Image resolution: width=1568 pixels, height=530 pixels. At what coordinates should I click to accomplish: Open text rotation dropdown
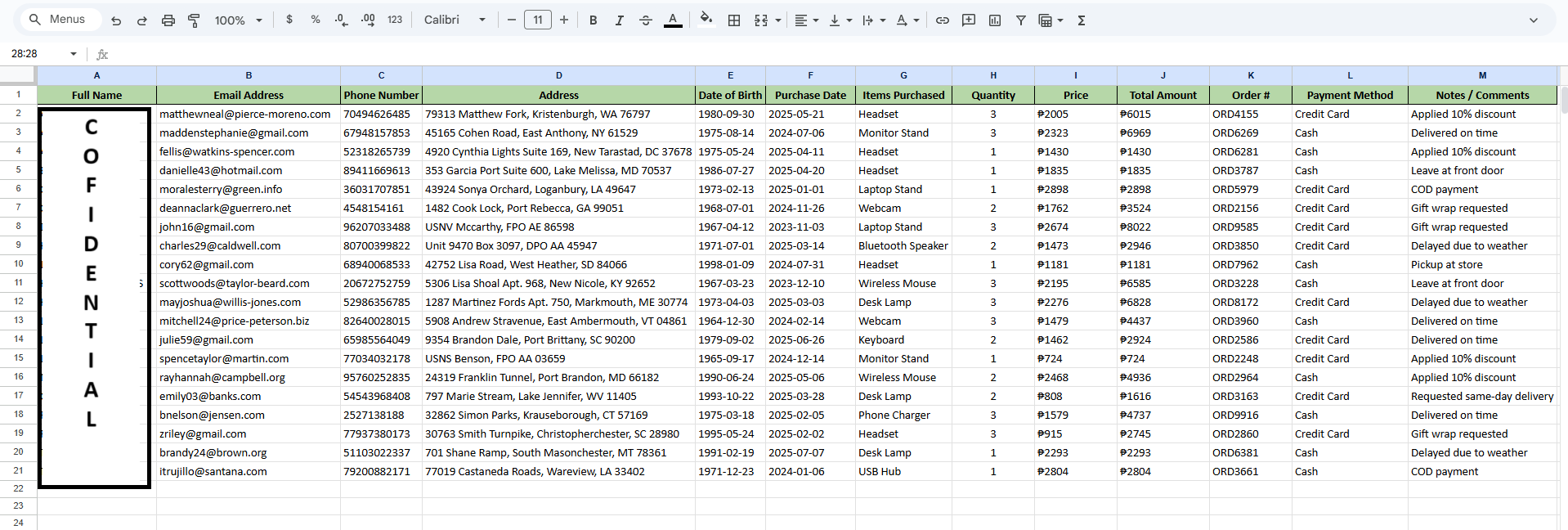tap(907, 20)
